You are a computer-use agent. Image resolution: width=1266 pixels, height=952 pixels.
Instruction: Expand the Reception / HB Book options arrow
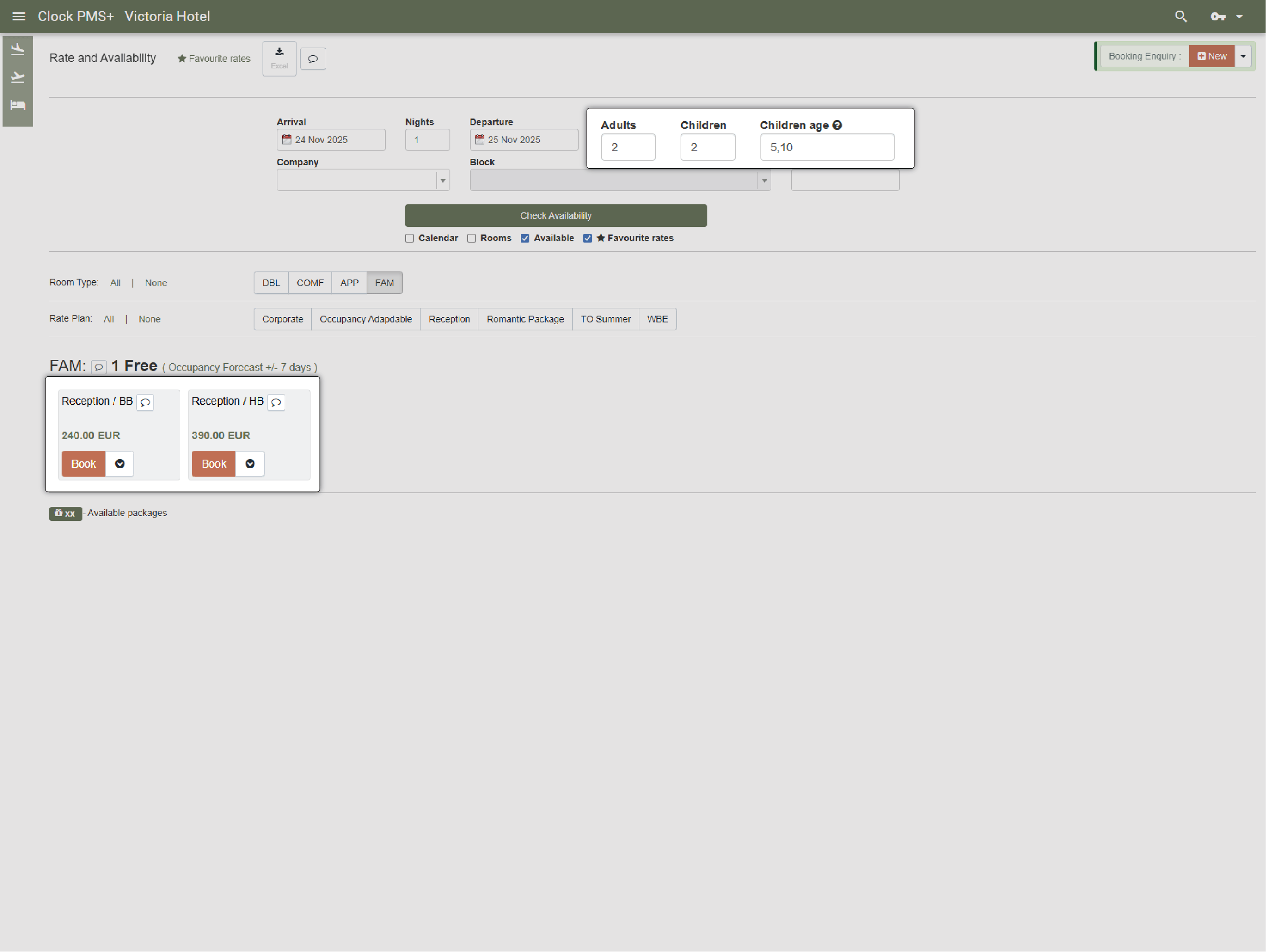click(x=250, y=464)
